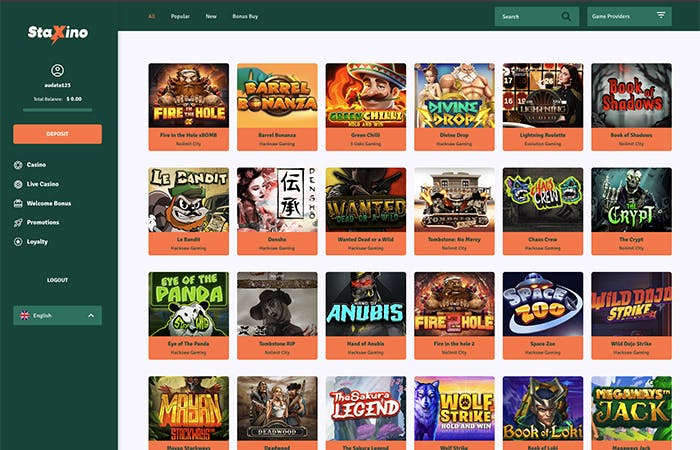This screenshot has height=450, width=700.
Task: Launch Wolf Strike Hold and Win game
Action: pos(454,413)
